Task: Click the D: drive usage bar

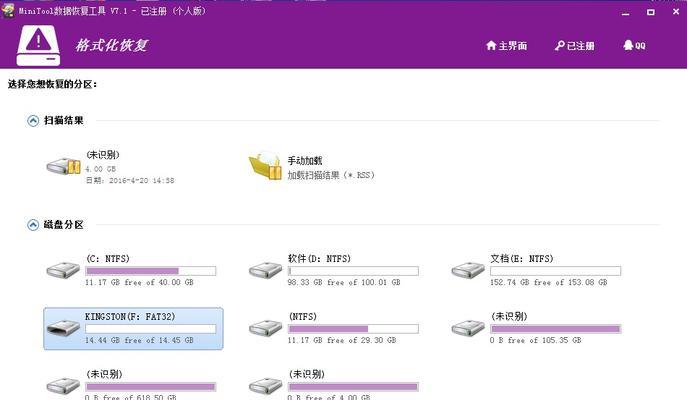Action: point(353,271)
